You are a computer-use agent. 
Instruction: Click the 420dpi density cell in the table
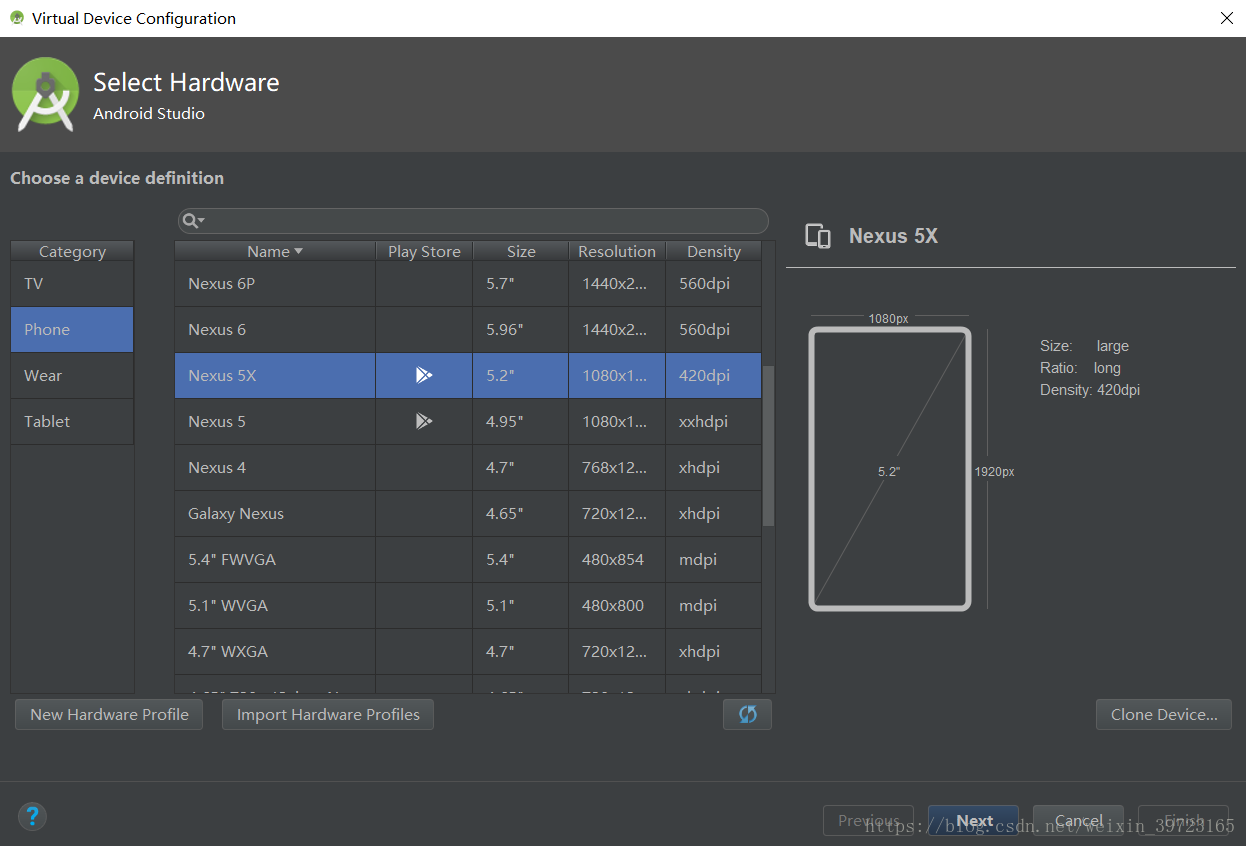[714, 376]
